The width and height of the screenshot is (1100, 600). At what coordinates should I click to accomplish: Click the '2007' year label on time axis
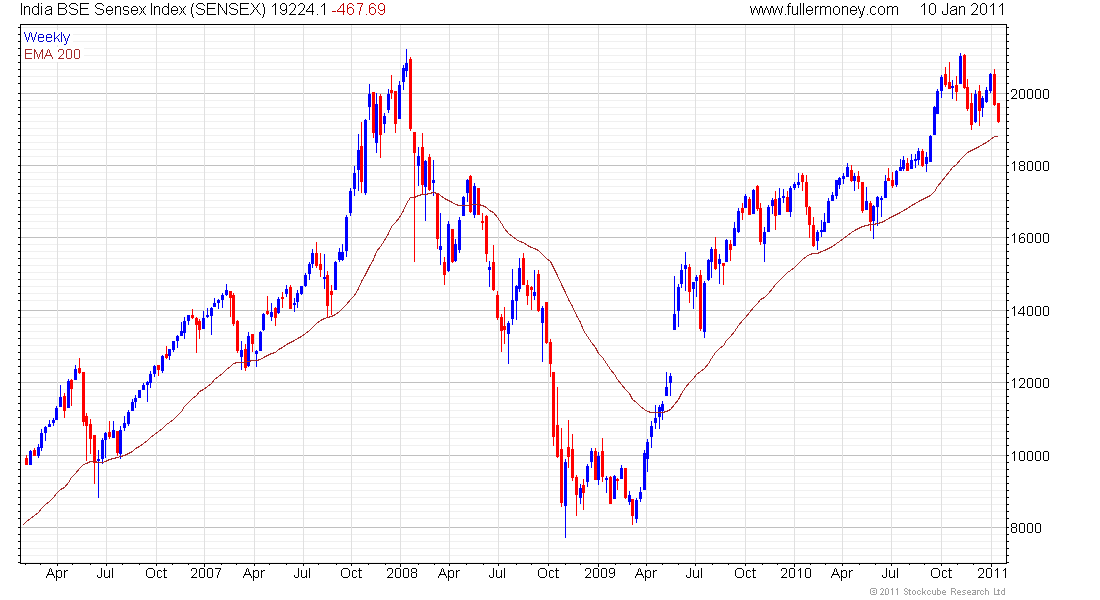pos(206,573)
